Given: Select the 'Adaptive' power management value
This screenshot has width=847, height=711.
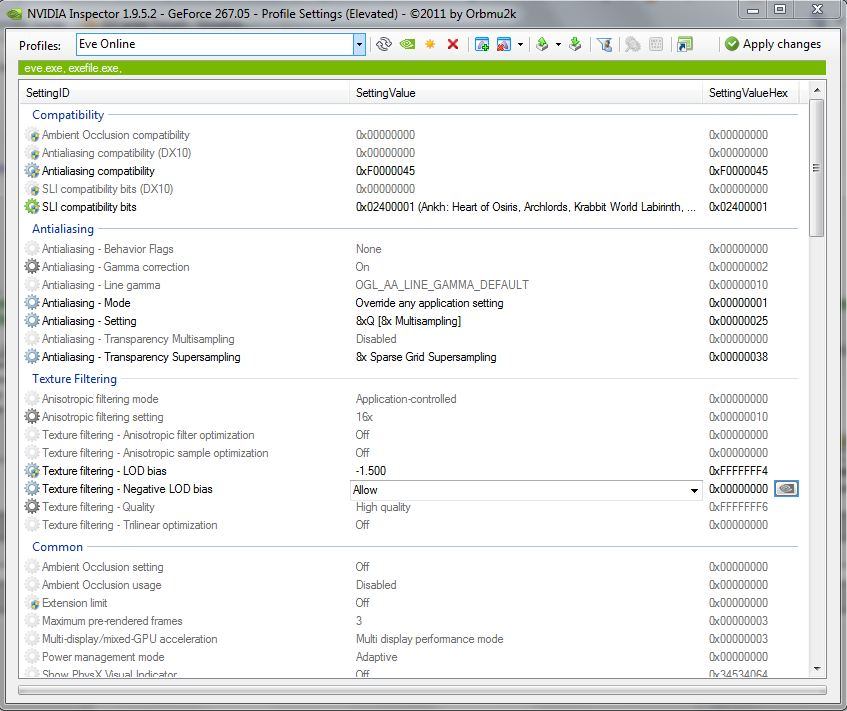Looking at the screenshot, I should coord(377,657).
